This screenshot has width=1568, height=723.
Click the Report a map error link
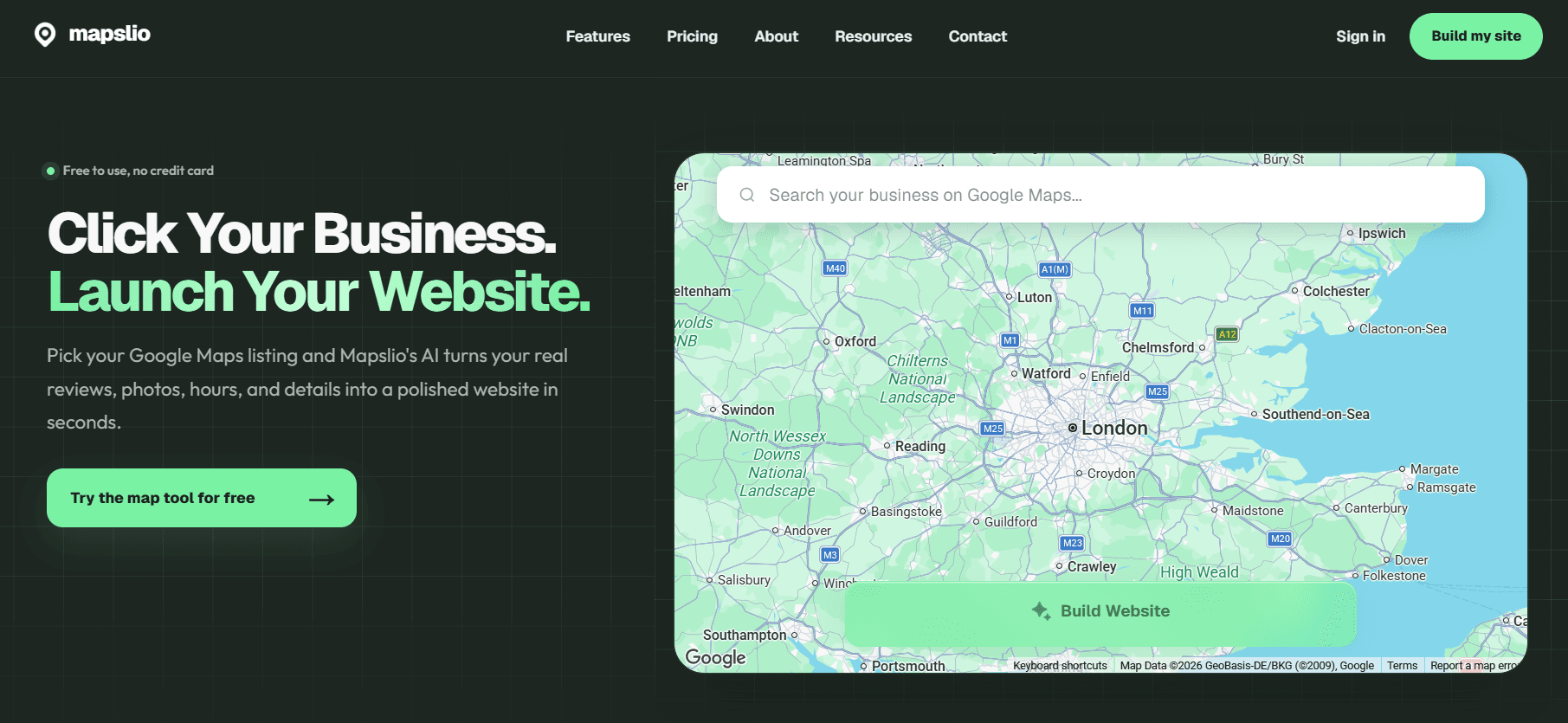(1474, 666)
